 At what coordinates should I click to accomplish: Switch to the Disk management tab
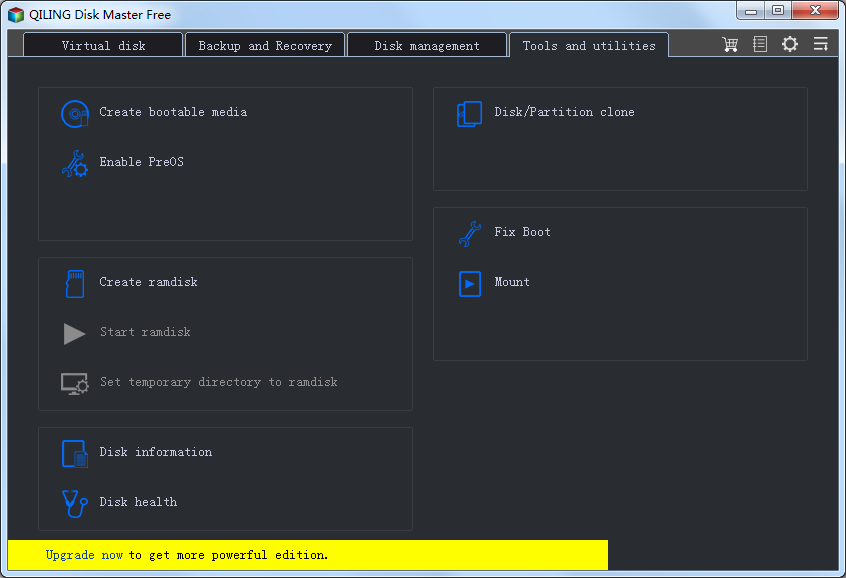pos(427,45)
